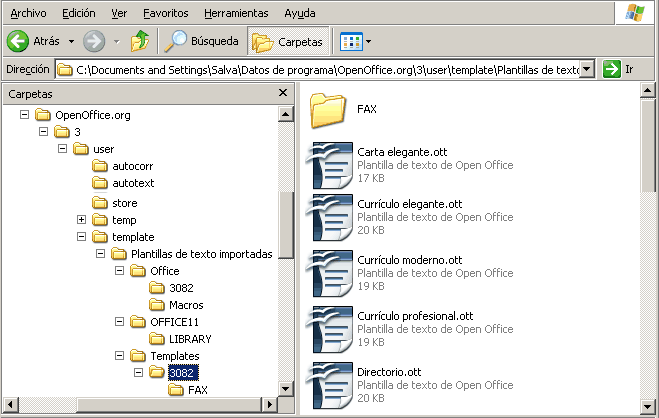
Task: Click the Directorio.ott file name
Action: [x=389, y=372]
